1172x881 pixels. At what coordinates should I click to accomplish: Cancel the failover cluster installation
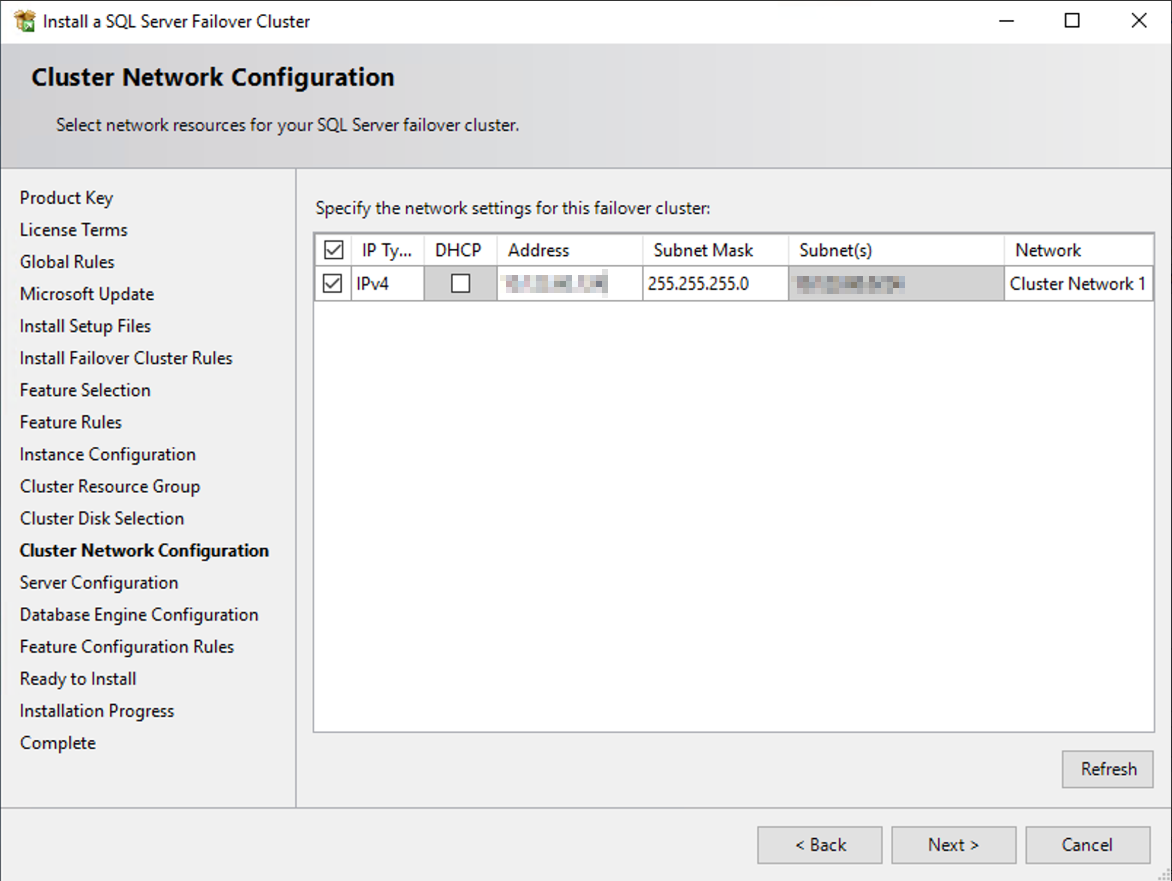[x=1088, y=845]
